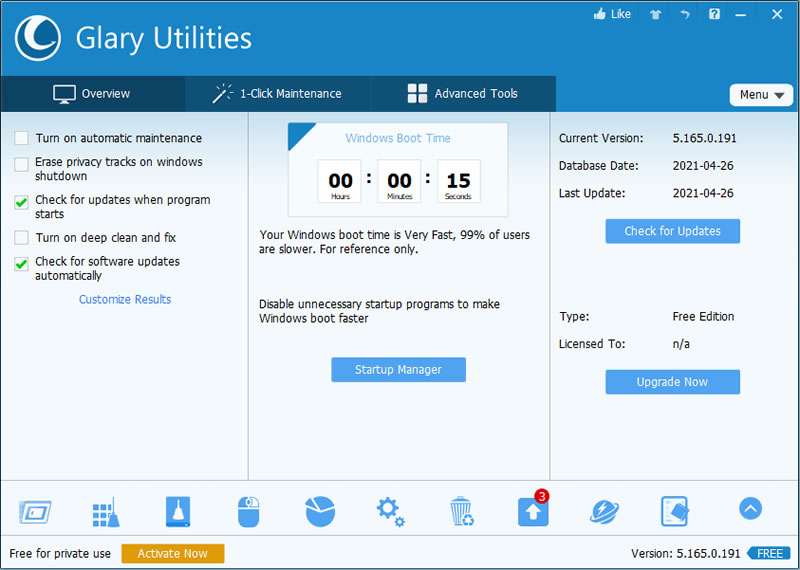Image resolution: width=800 pixels, height=570 pixels.
Task: Enable Turn on deep clean and fix
Action: [21, 238]
